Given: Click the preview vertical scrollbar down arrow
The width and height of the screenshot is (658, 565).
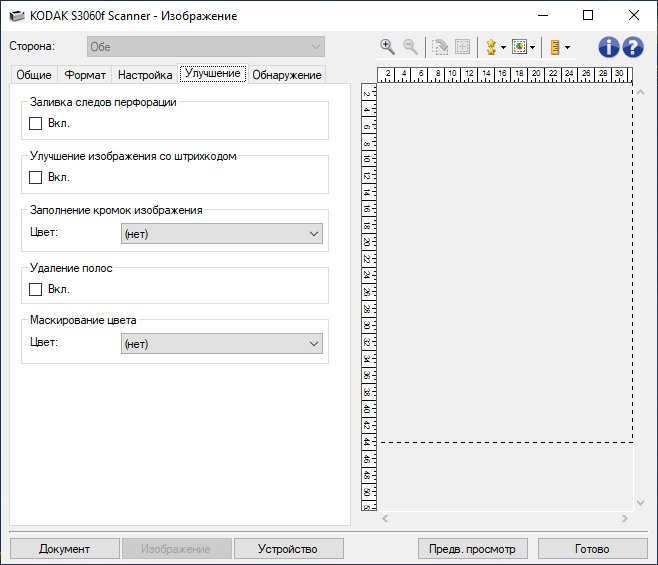Looking at the screenshot, I should click(x=640, y=502).
